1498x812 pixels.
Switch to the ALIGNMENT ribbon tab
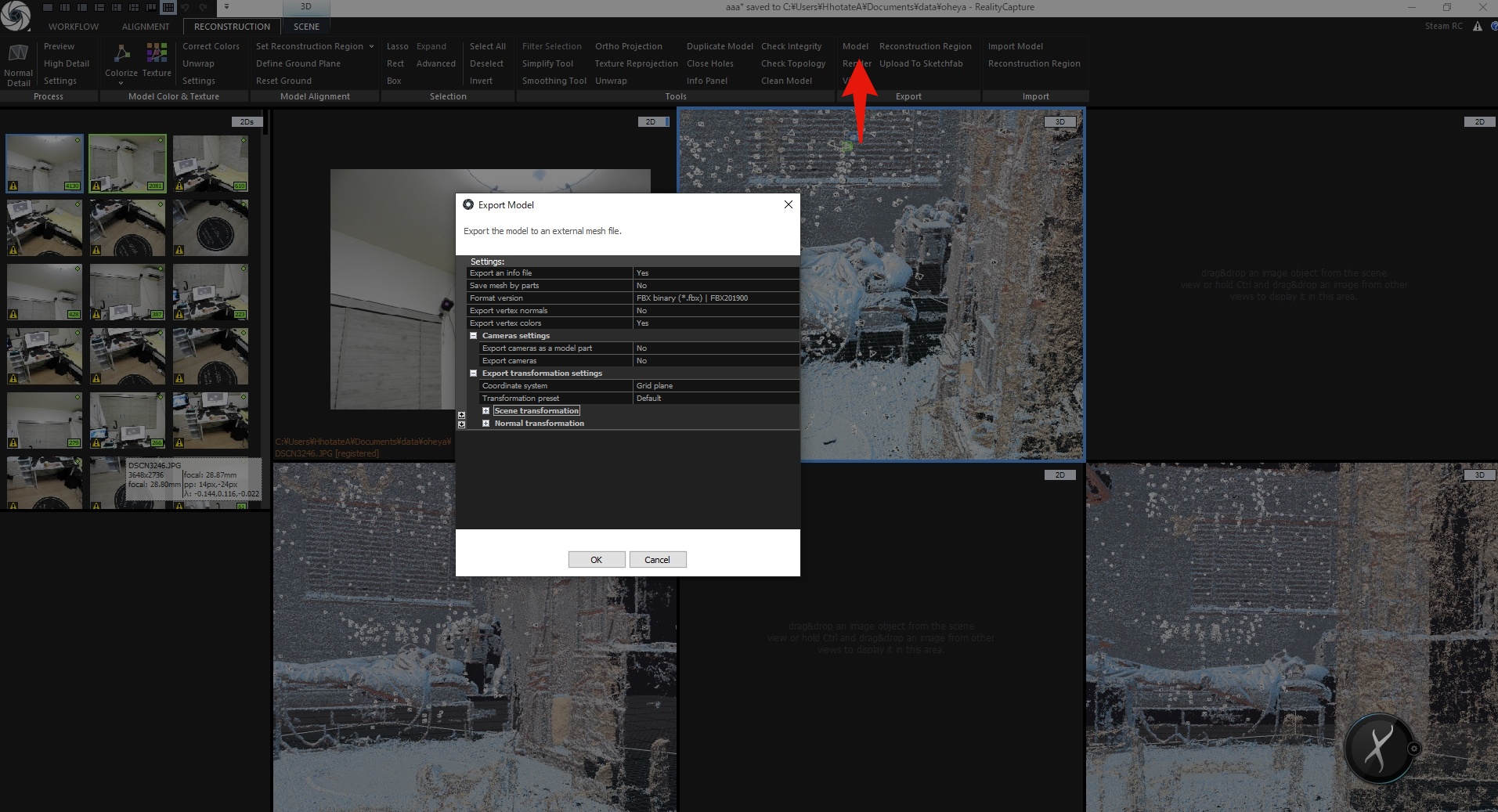(x=146, y=27)
